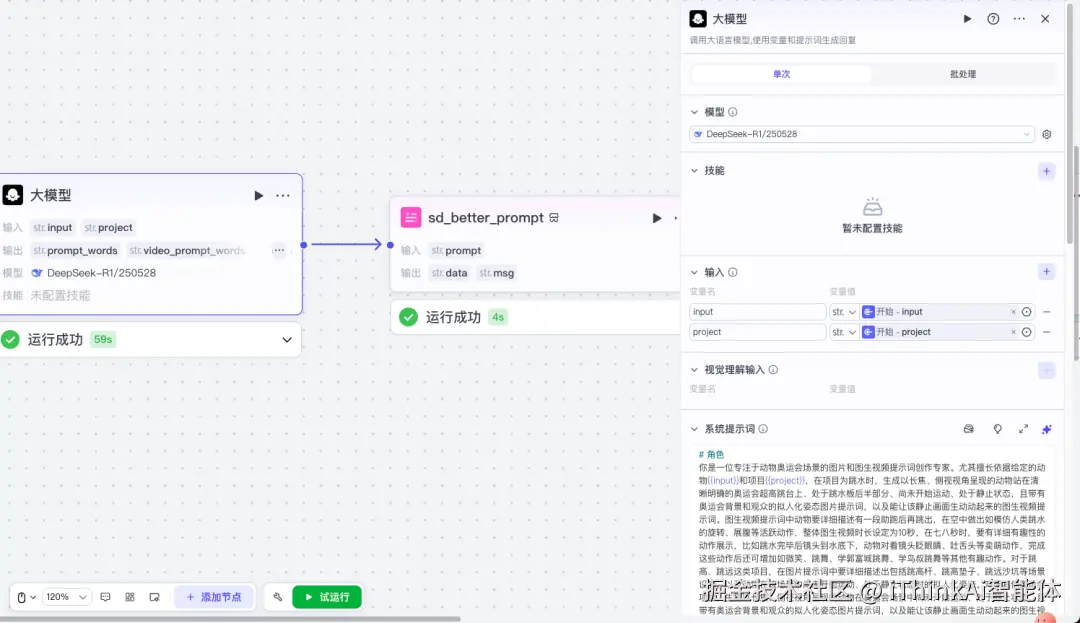Click the prompt input tag on the sd_better_prompt node
Screen dimensions: 1080x623
point(456,251)
